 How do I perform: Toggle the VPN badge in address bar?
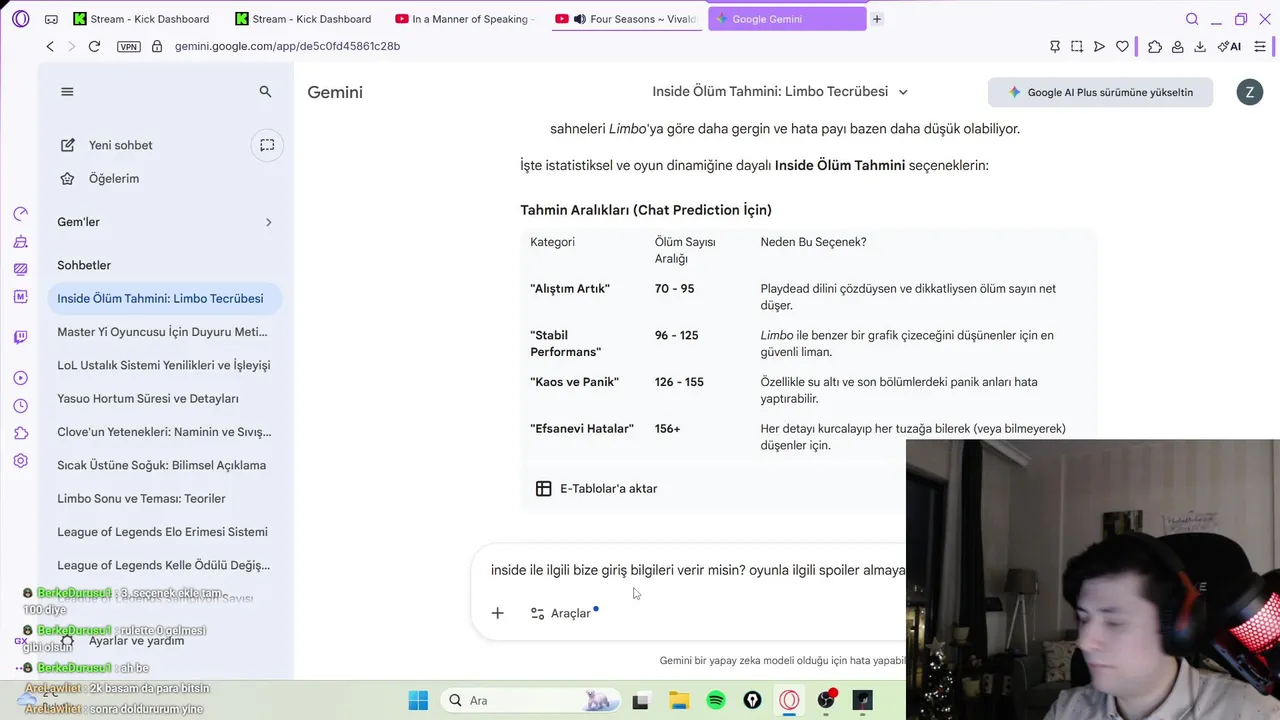pos(129,46)
